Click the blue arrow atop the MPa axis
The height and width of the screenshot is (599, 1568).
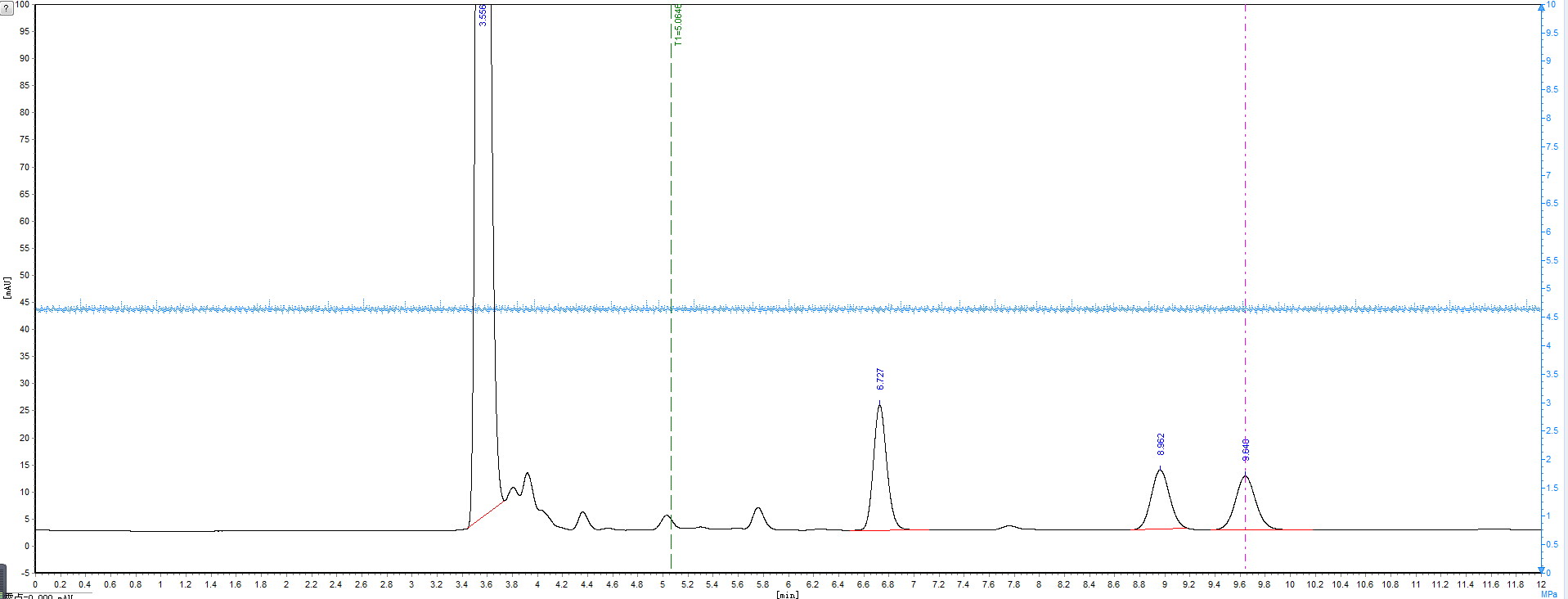point(1541,7)
